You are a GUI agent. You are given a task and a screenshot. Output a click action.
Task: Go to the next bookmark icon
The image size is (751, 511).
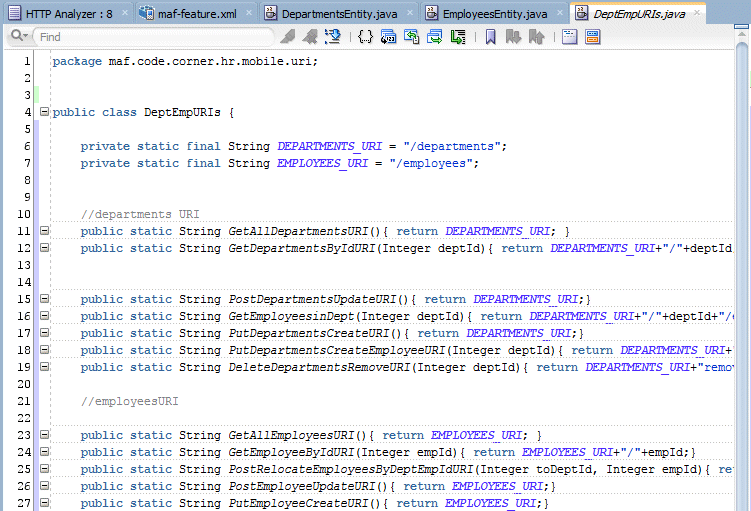[x=513, y=37]
